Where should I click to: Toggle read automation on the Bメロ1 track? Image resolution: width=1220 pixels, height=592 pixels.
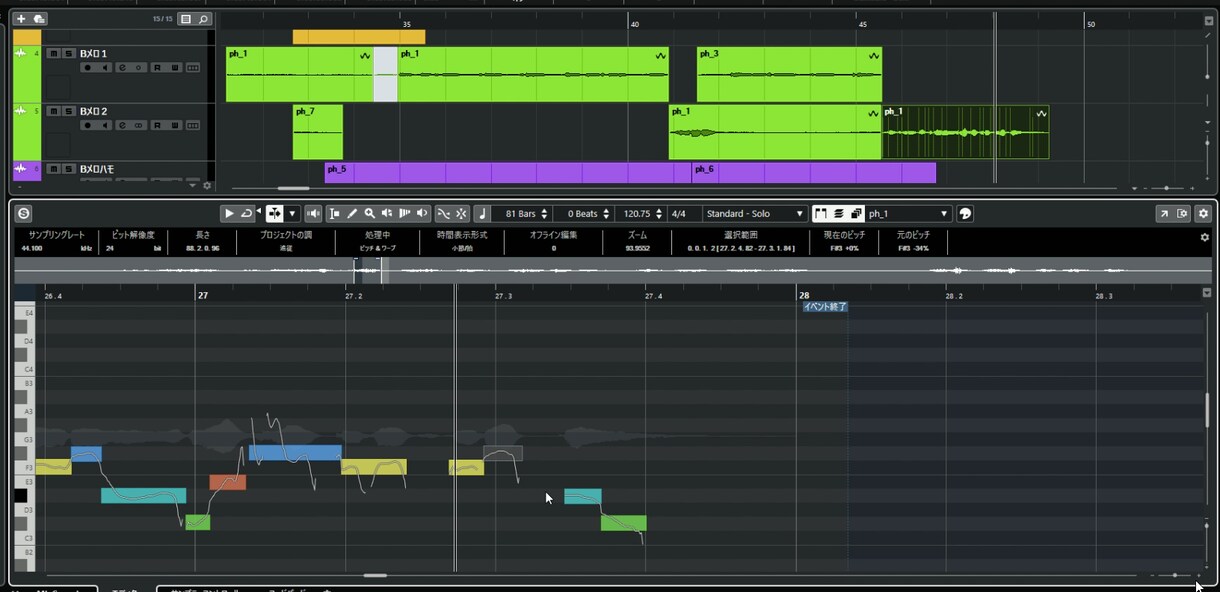(157, 67)
